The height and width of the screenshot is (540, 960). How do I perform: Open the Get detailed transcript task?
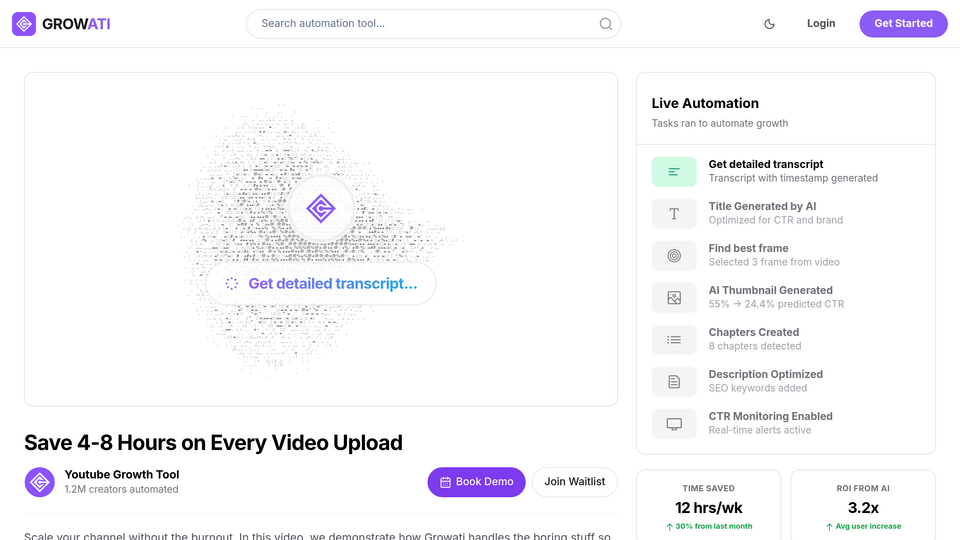click(x=786, y=171)
